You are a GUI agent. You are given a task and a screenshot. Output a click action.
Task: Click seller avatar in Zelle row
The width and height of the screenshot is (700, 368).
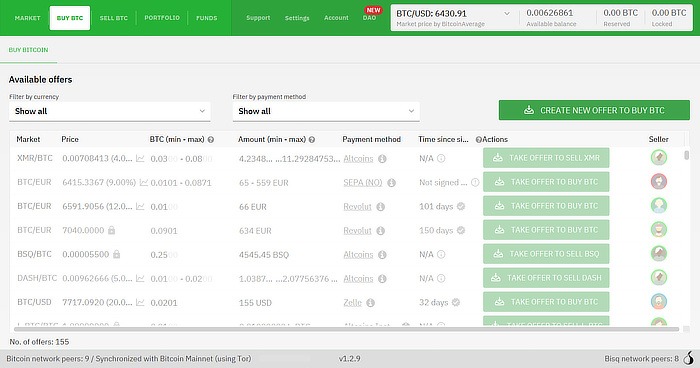(659, 301)
